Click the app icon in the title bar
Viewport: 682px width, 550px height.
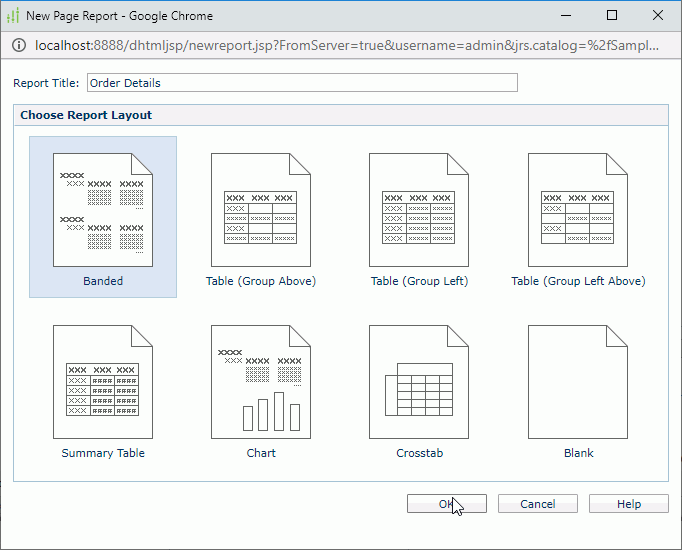click(x=13, y=15)
